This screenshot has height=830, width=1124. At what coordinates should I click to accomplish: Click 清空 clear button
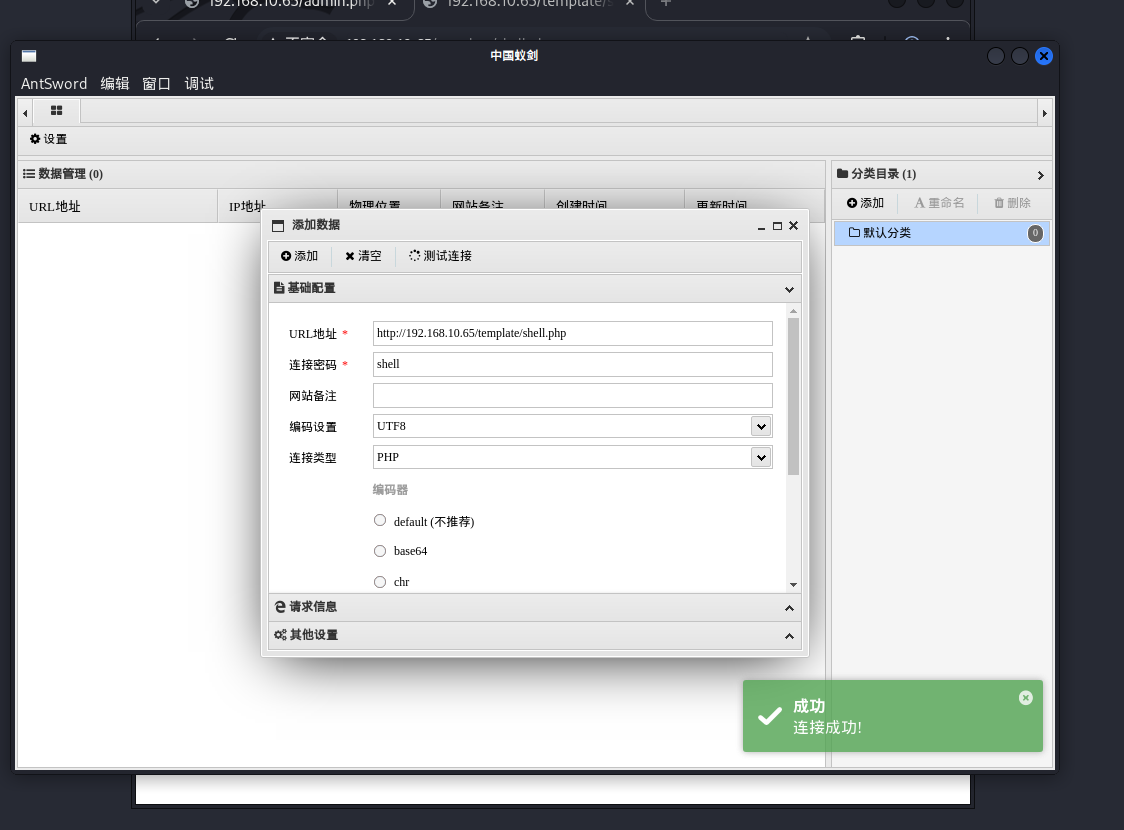point(363,256)
